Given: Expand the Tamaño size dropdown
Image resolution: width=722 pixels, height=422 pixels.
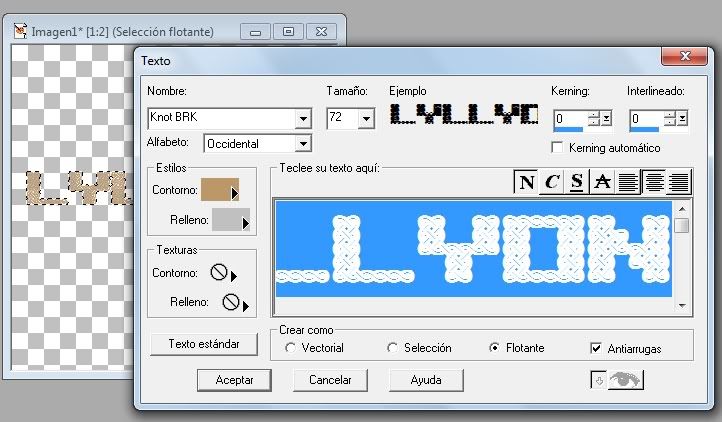Looking at the screenshot, I should (x=365, y=119).
